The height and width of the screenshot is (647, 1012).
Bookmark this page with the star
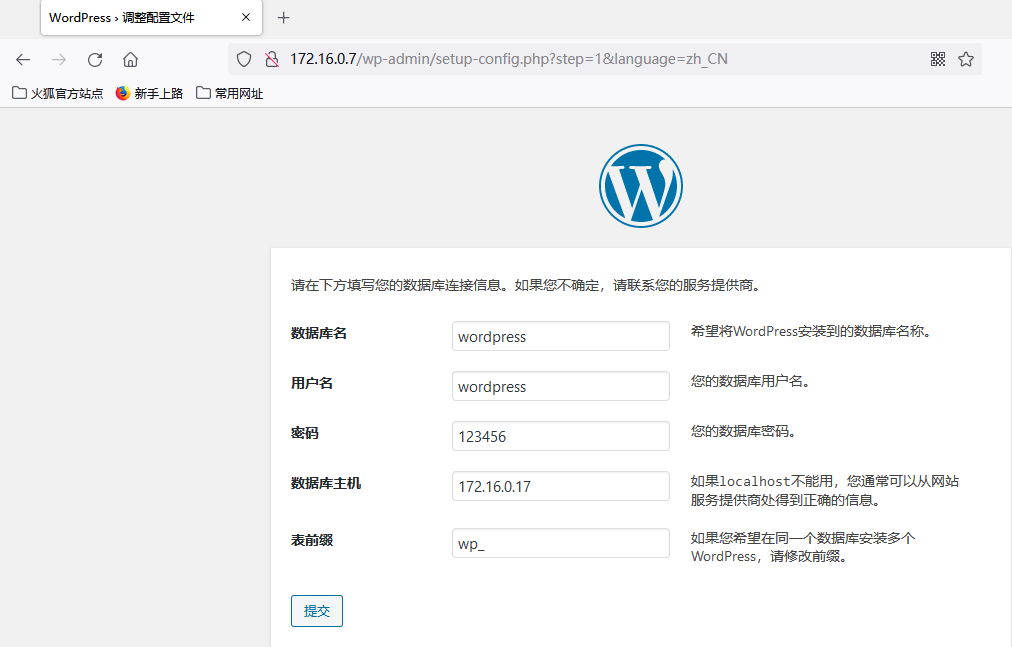pyautogui.click(x=966, y=59)
